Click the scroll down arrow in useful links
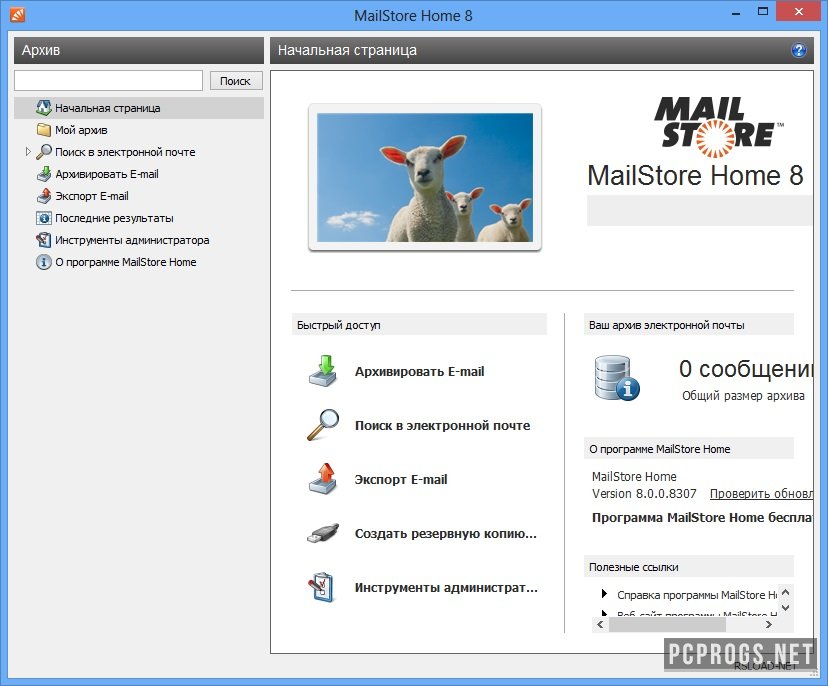Image resolution: width=828 pixels, height=686 pixels. pos(785,607)
